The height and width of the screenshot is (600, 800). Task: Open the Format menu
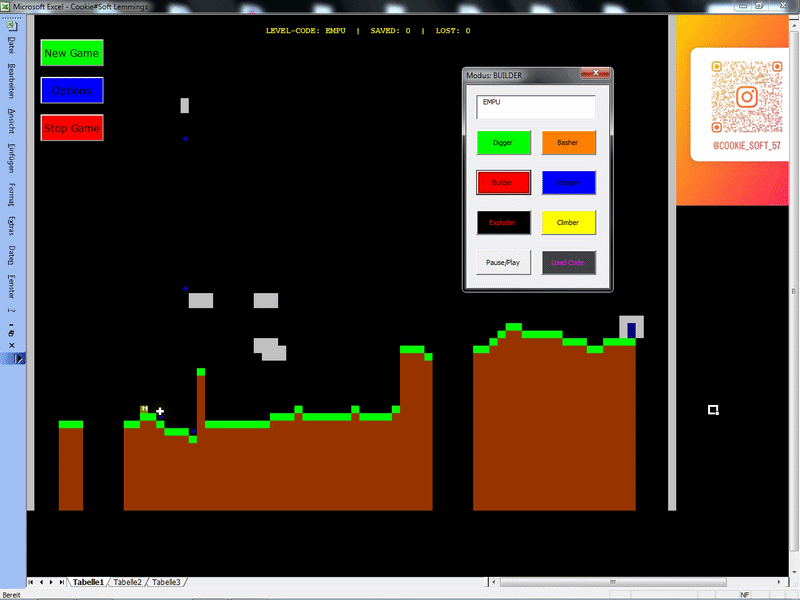(11, 194)
